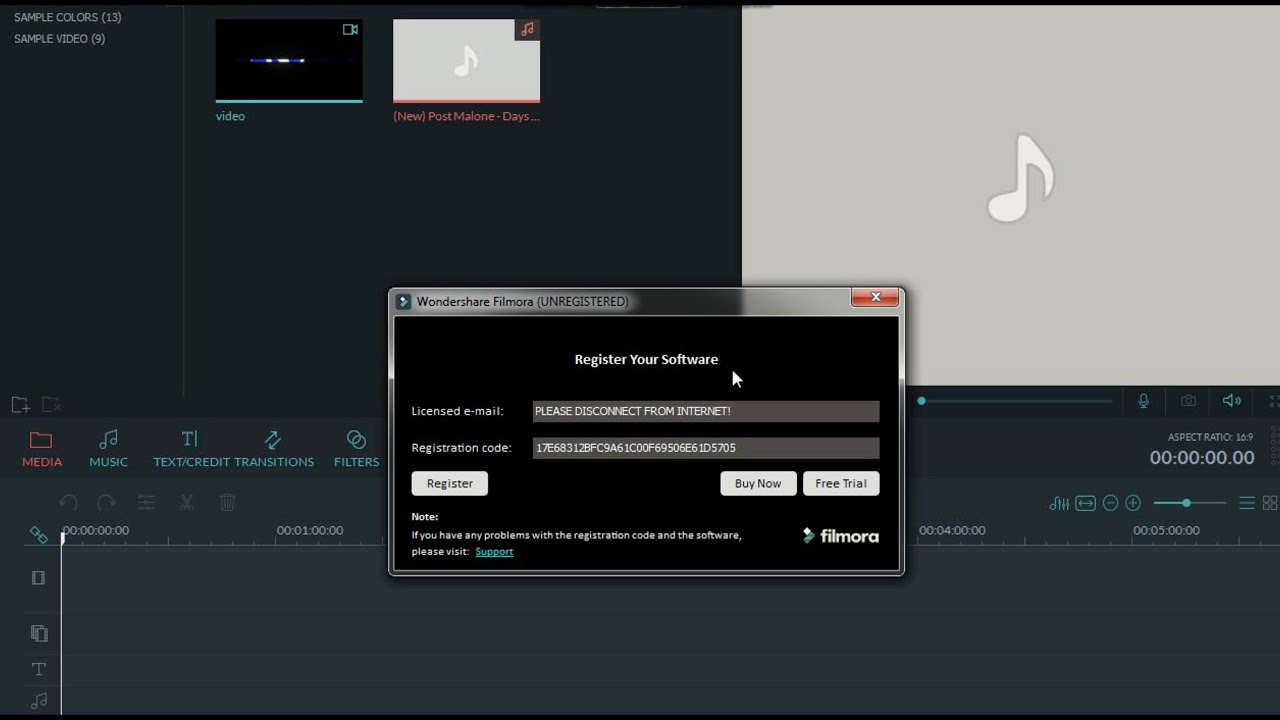1280x720 pixels.
Task: Select the music track note icon
Action: [x=39, y=701]
